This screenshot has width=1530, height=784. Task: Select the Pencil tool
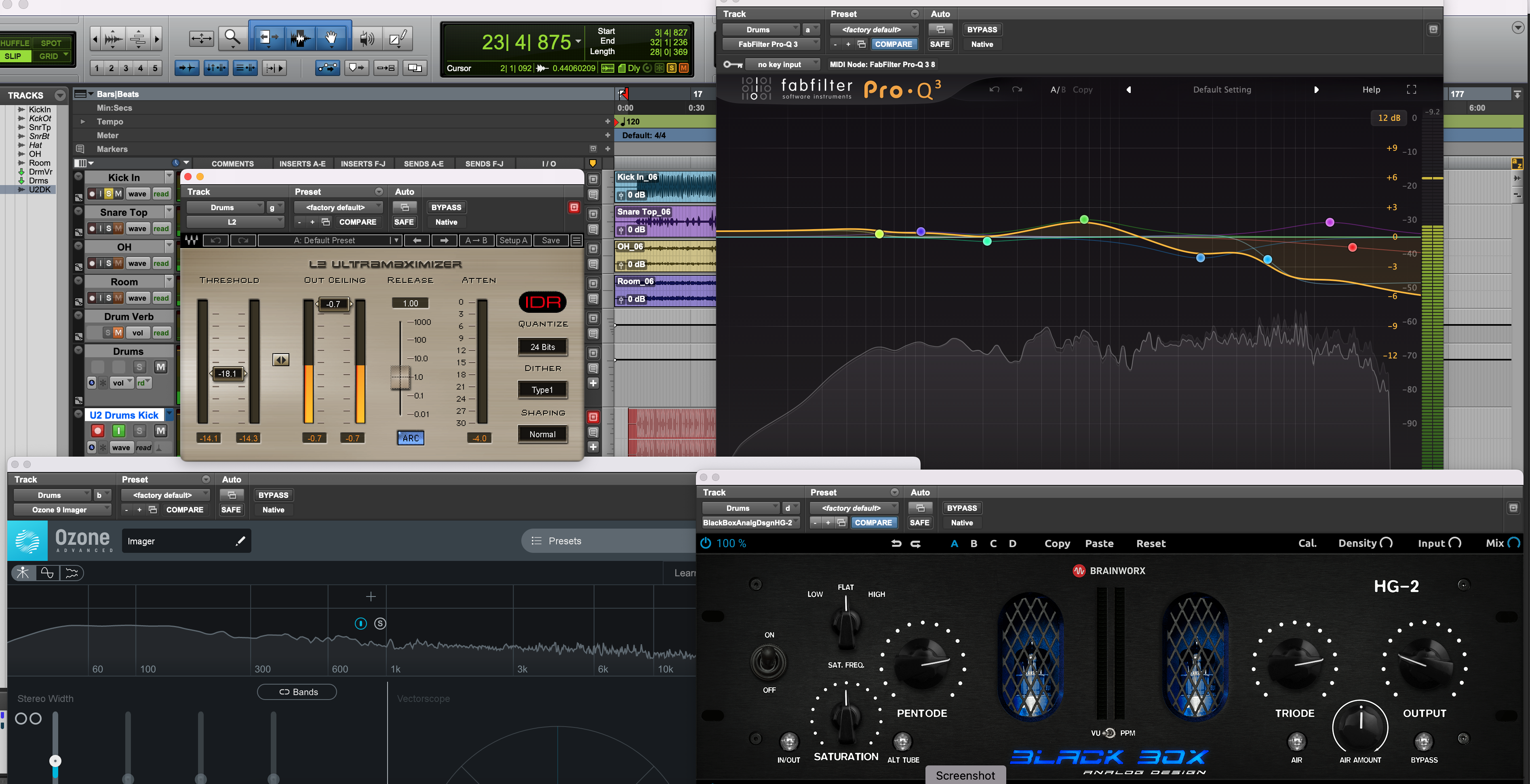[398, 39]
